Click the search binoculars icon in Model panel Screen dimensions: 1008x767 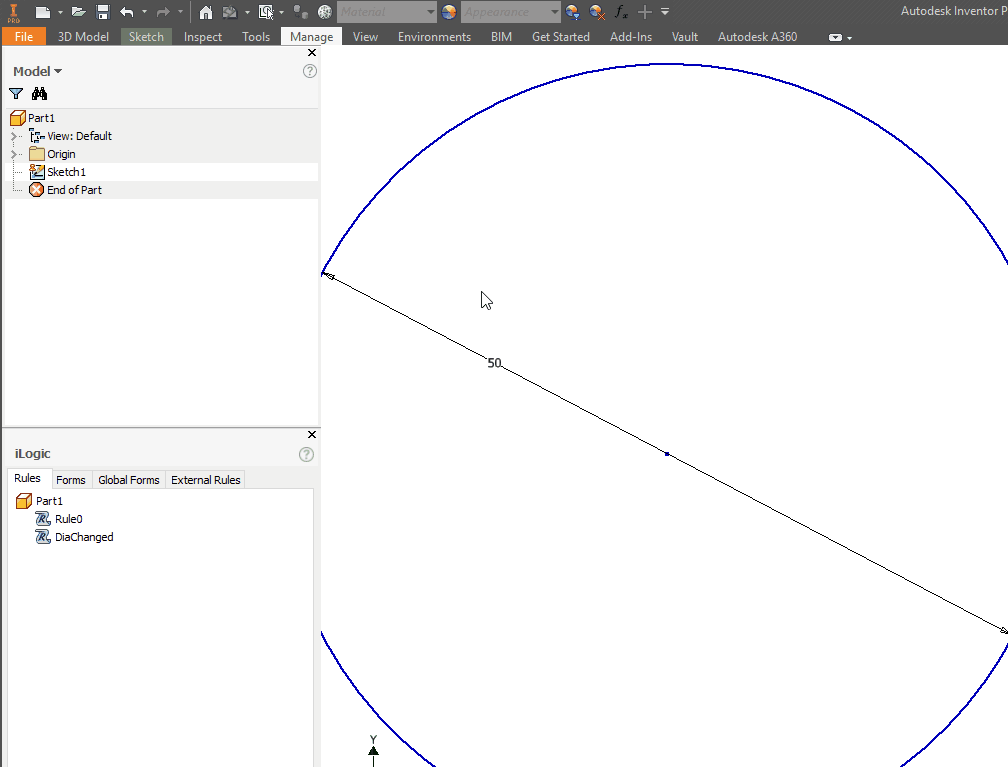38,93
